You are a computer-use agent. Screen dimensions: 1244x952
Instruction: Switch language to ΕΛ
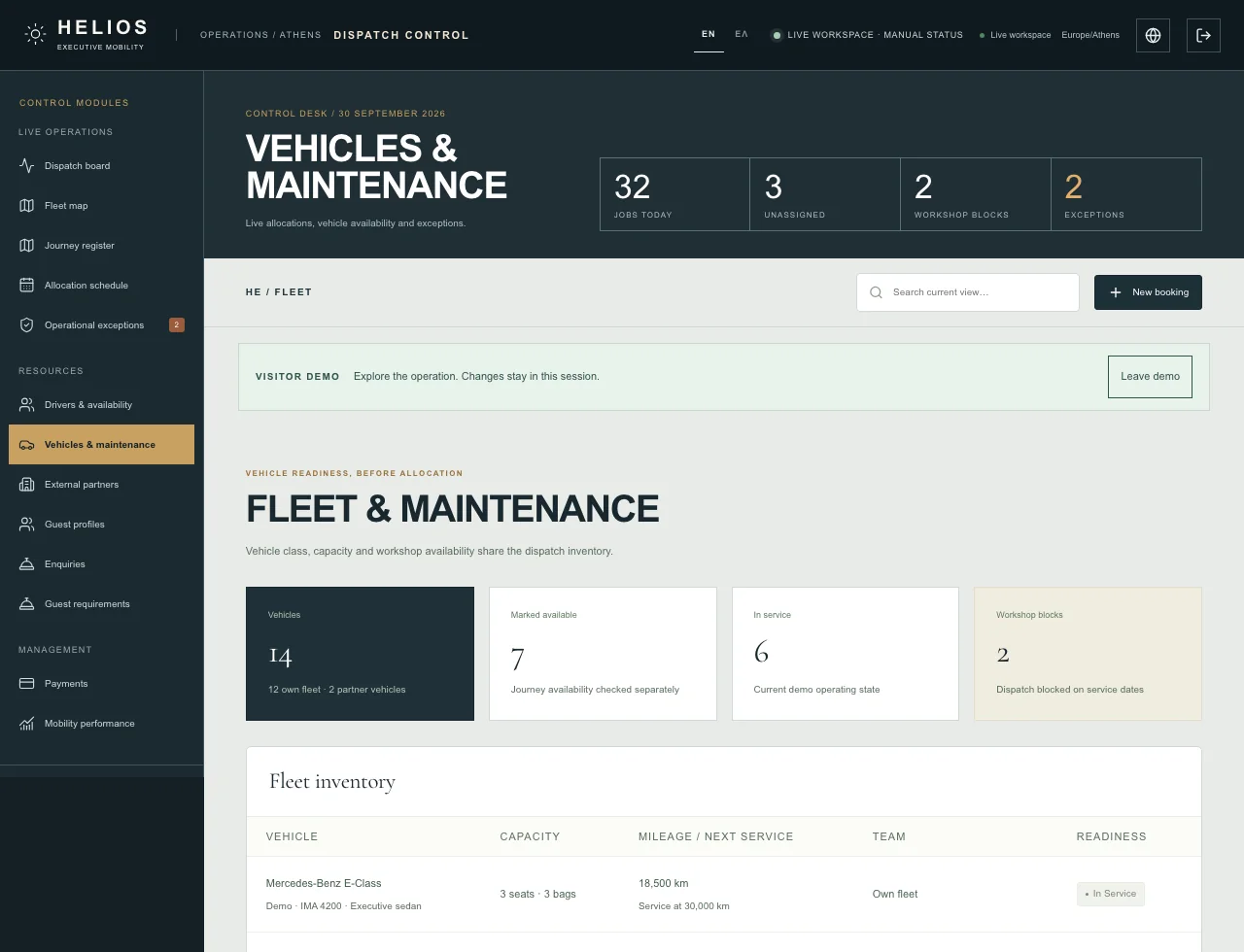click(x=742, y=35)
